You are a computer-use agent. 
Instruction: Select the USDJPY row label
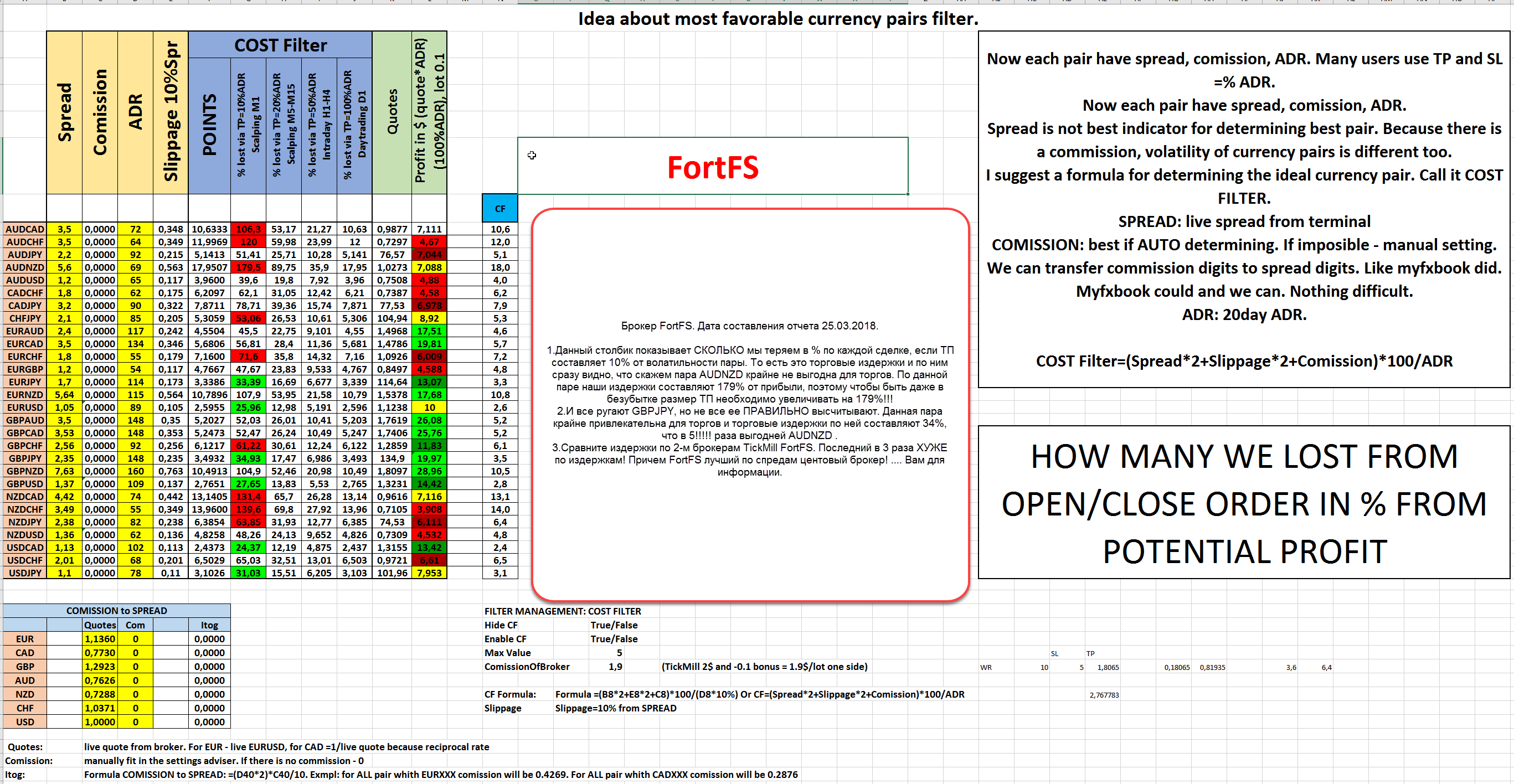point(25,573)
